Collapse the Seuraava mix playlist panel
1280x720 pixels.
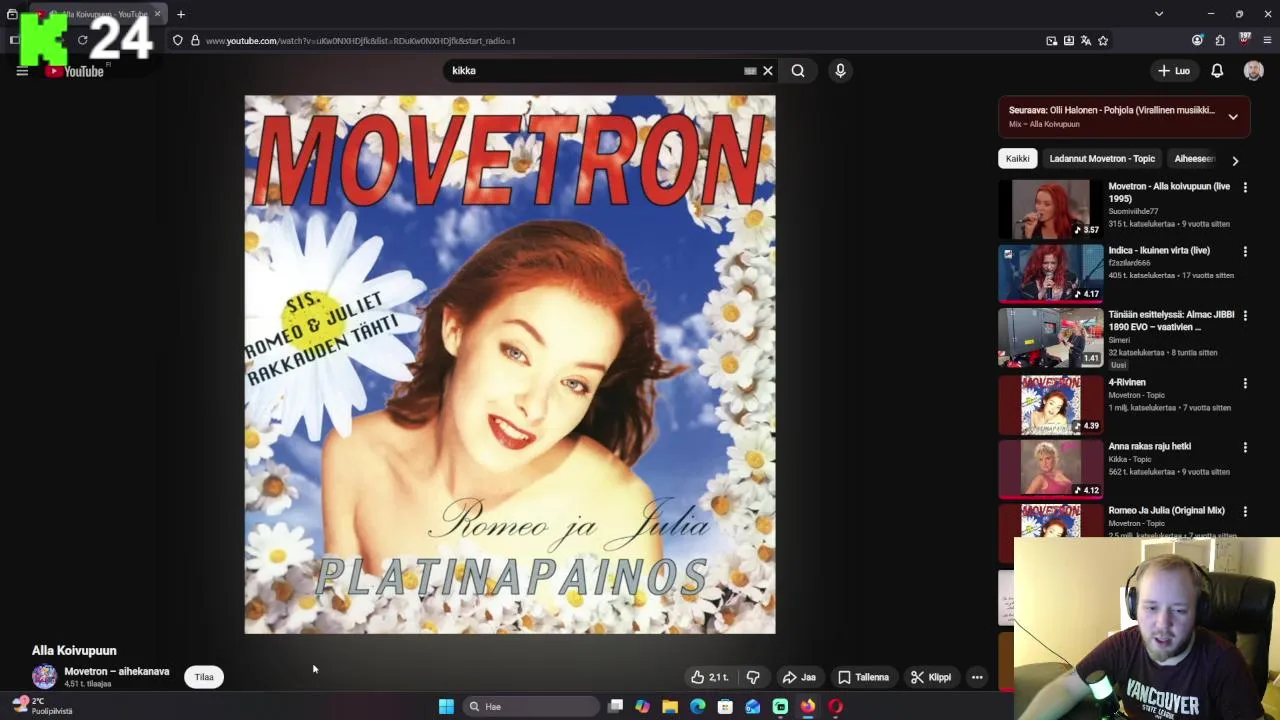tap(1233, 117)
